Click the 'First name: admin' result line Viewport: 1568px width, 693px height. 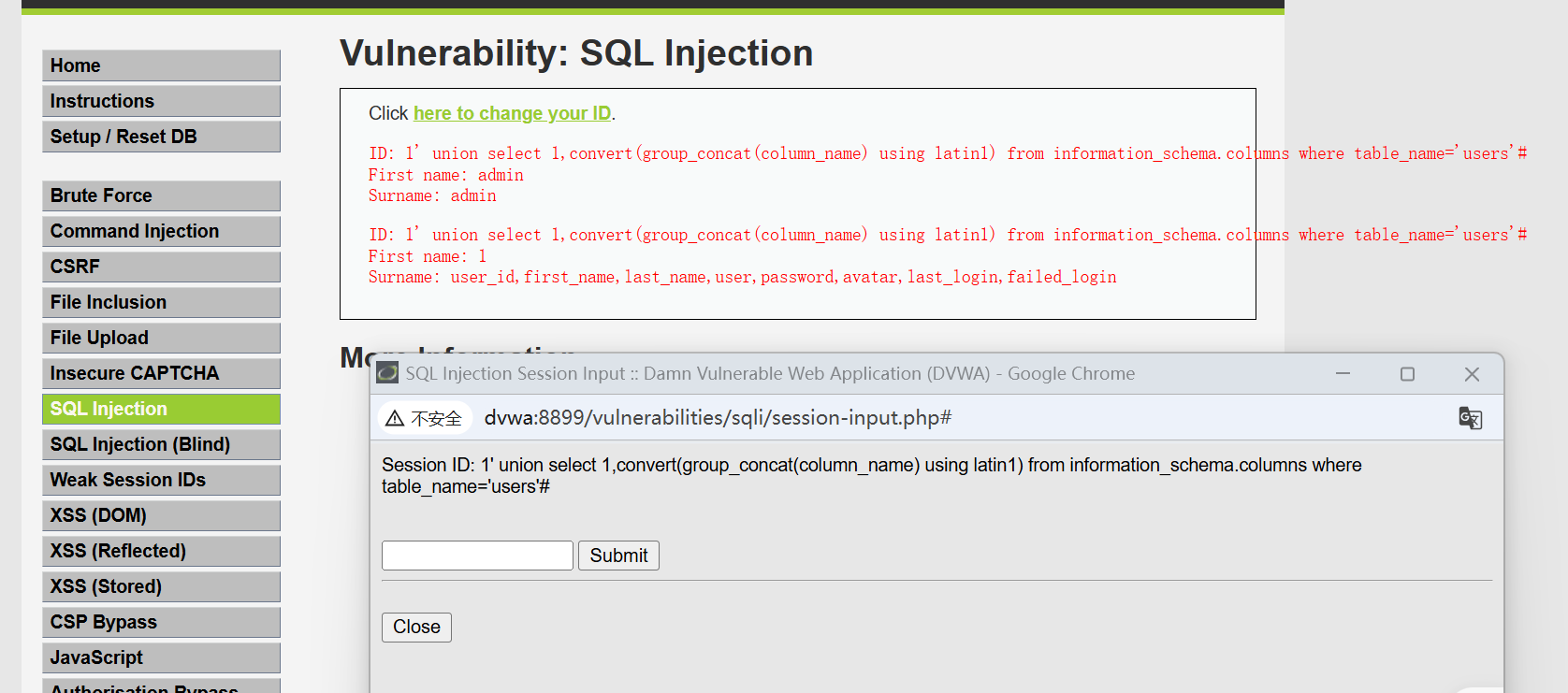446,175
